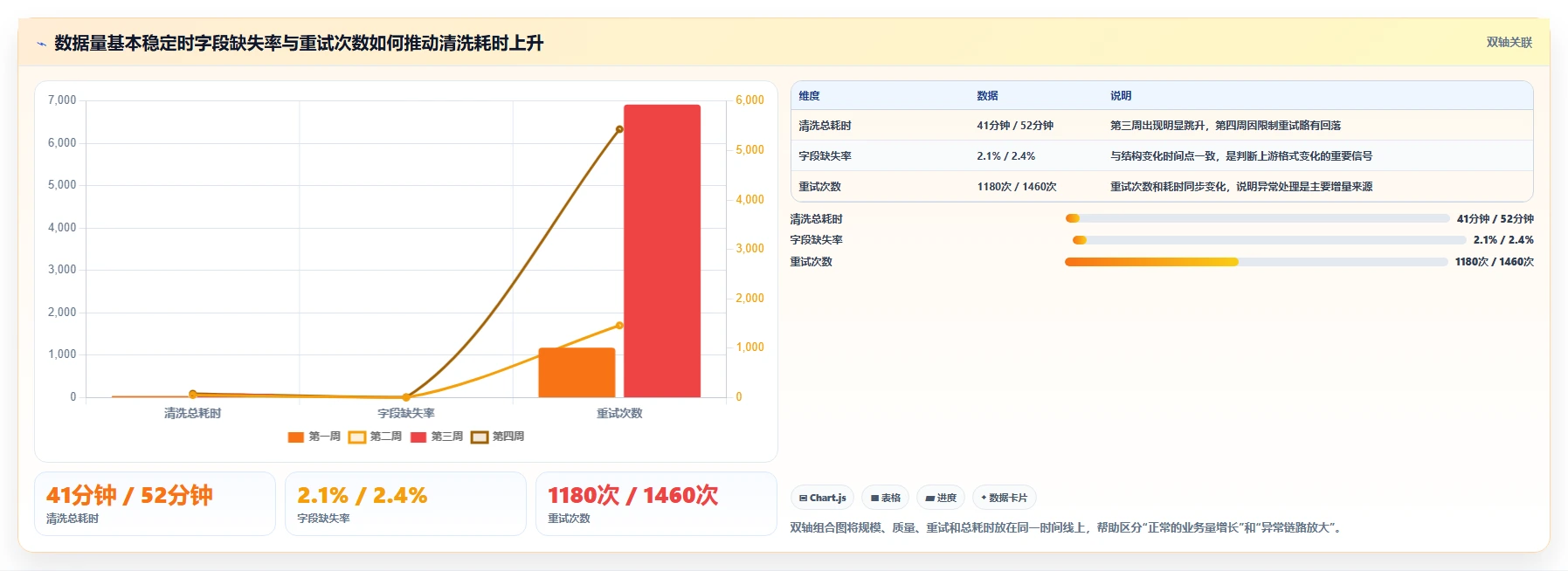This screenshot has height=571, width=1568.
Task: Click the dashboard title text
Action: 299,43
